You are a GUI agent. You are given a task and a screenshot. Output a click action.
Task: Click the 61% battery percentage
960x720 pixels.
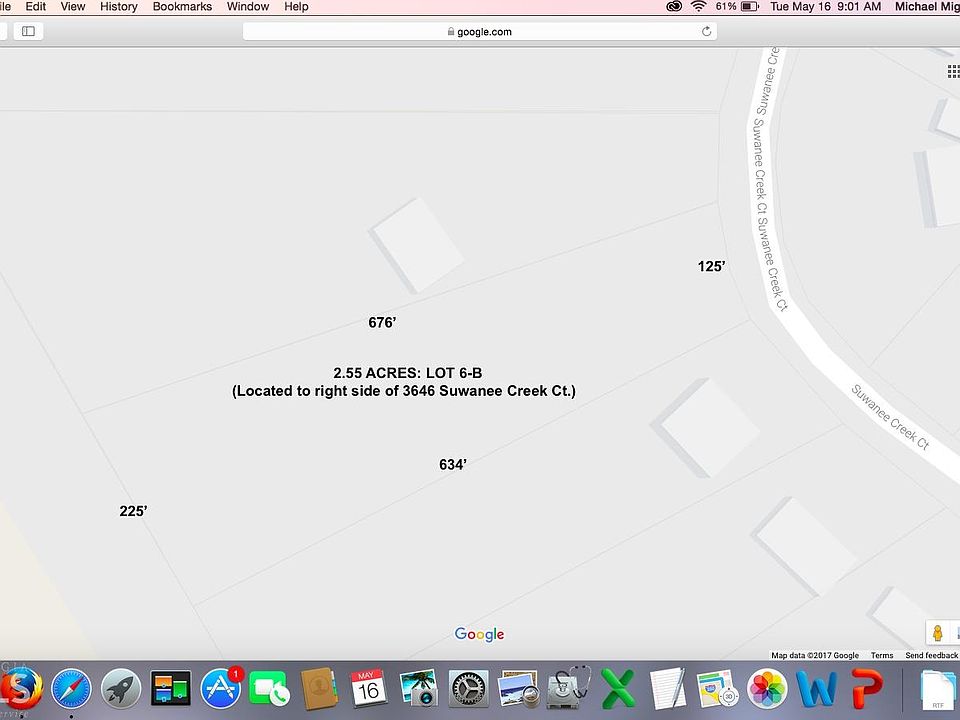point(726,7)
